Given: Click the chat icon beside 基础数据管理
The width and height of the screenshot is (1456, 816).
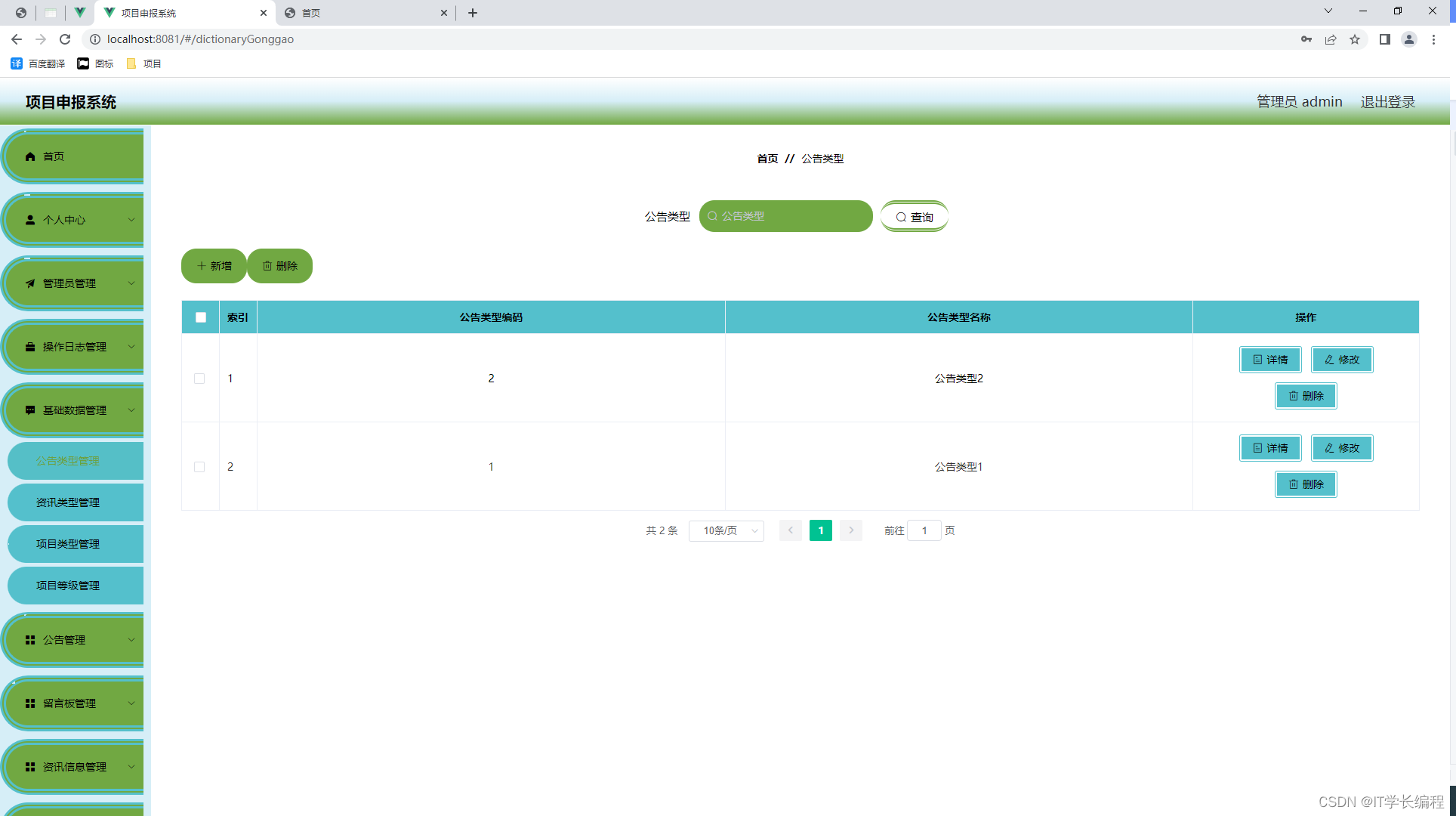Looking at the screenshot, I should (x=30, y=410).
